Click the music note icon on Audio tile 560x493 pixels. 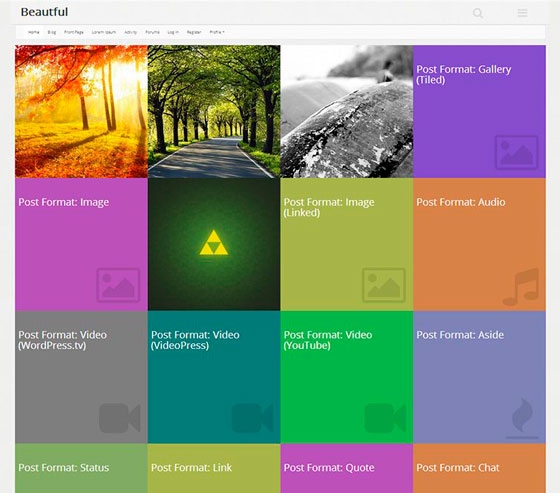pos(521,287)
